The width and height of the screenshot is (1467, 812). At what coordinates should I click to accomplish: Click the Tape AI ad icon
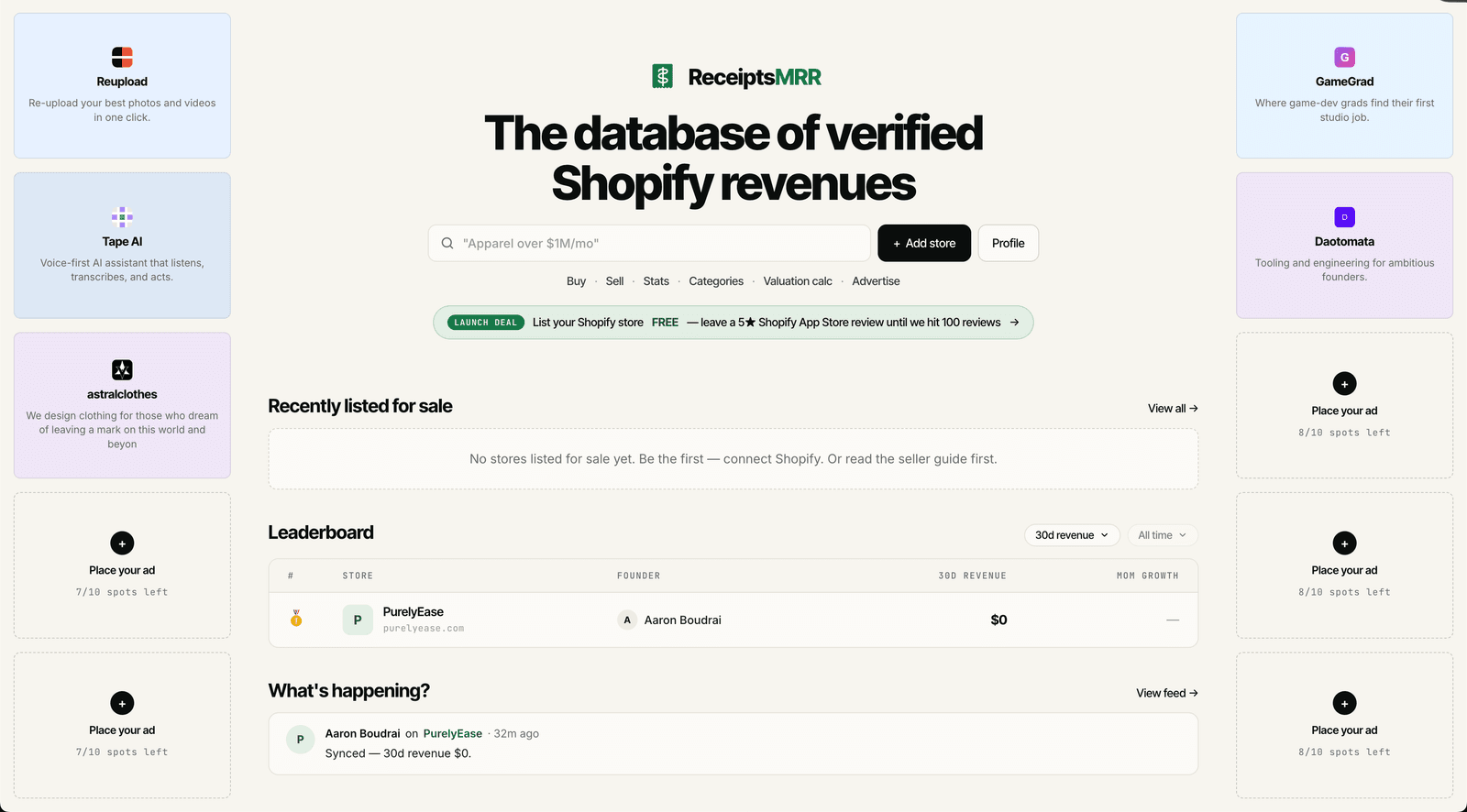[x=122, y=217]
